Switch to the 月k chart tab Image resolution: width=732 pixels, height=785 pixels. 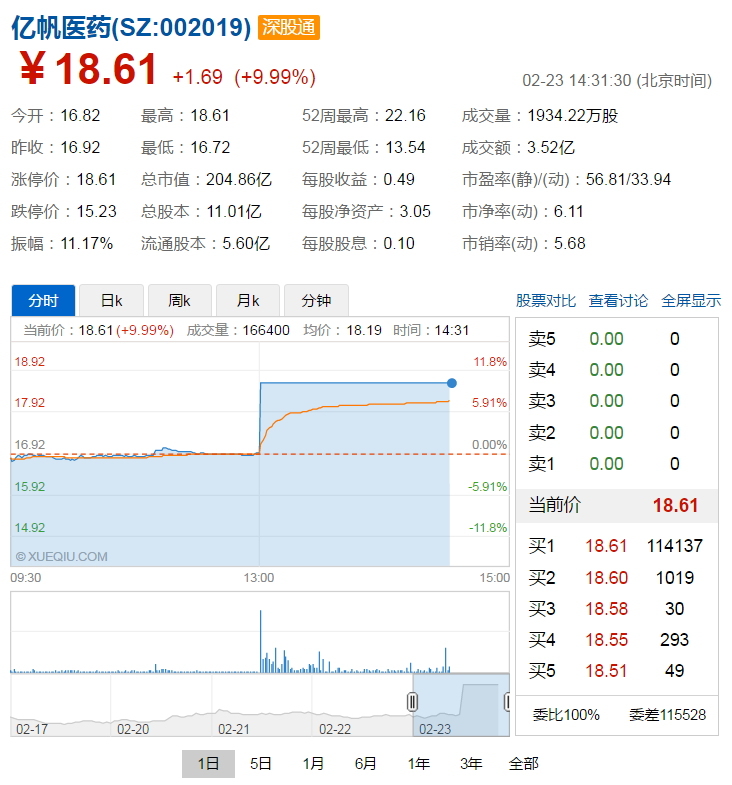(248, 300)
